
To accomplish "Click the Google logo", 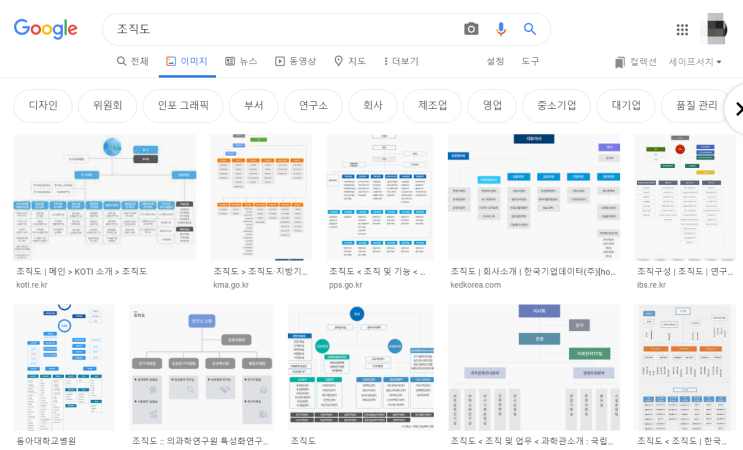I will (45, 29).
